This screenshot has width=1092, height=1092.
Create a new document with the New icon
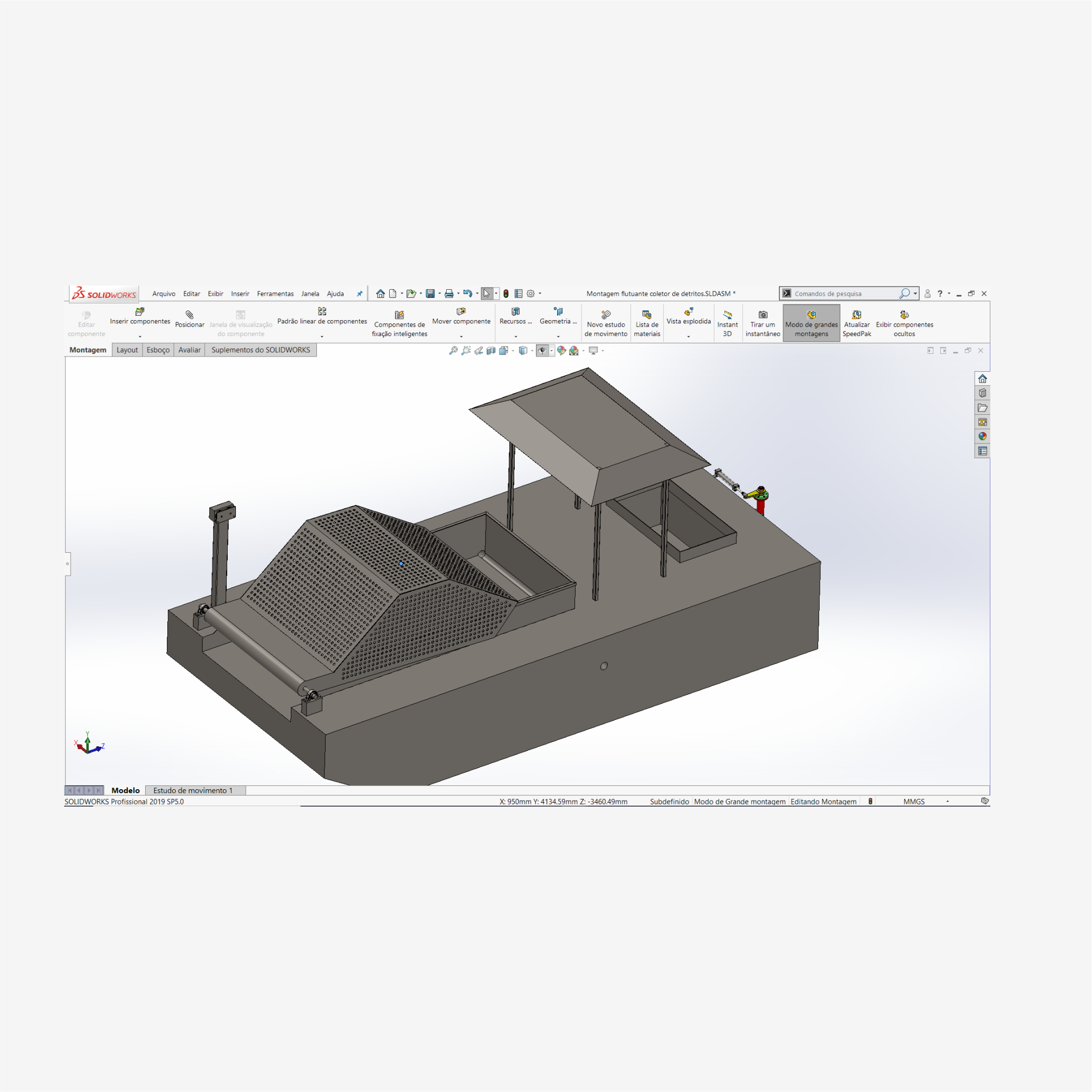point(393,294)
